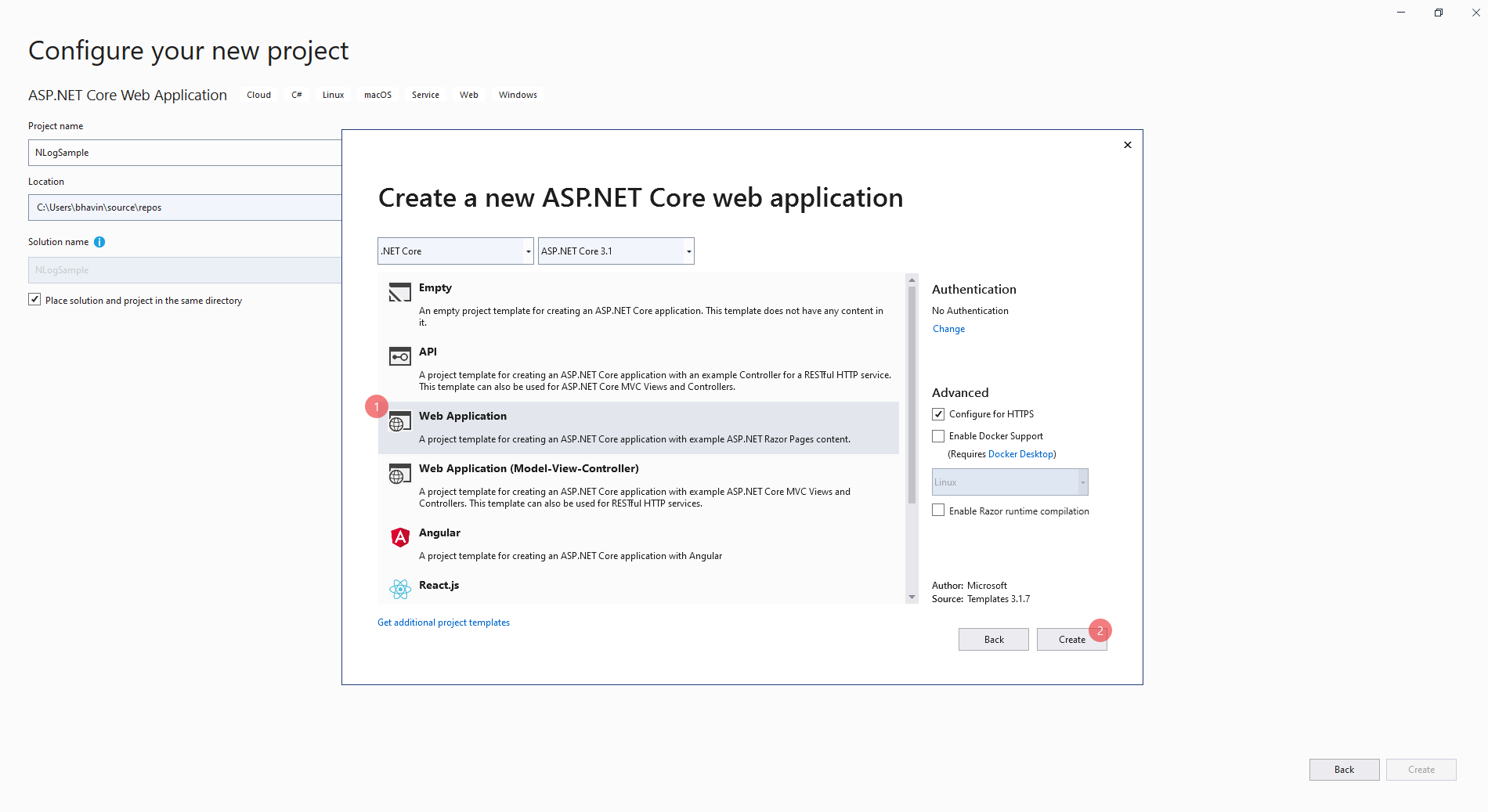Click the template list scrollbar thumb
1488x812 pixels.
pos(912,395)
